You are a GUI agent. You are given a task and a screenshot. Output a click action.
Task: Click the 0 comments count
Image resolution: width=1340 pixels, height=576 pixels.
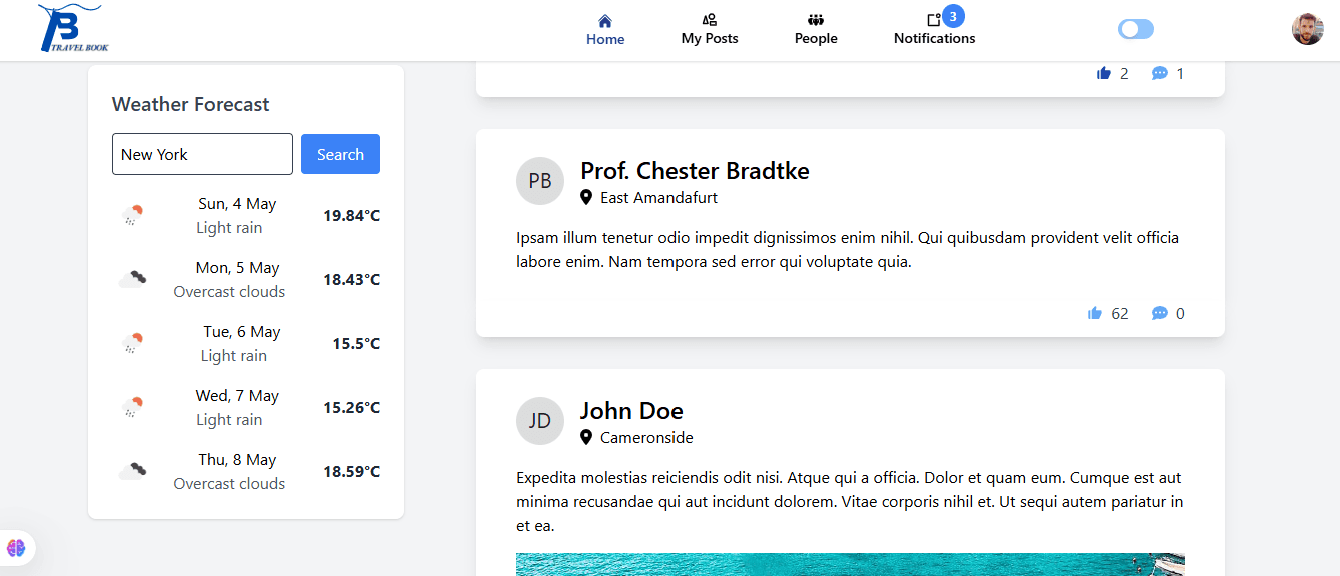(x=1180, y=313)
